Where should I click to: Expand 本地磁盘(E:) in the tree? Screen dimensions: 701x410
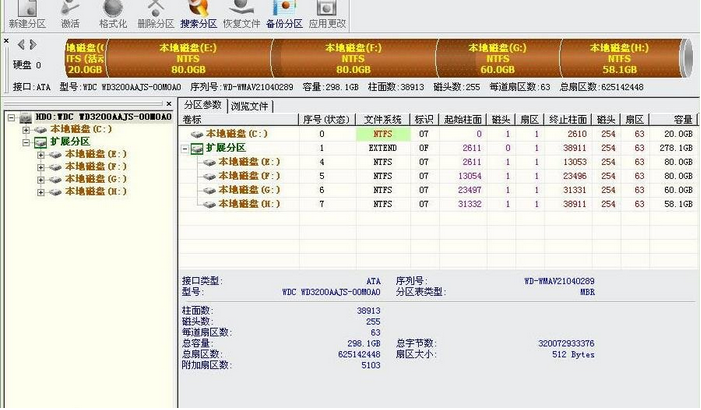click(x=41, y=155)
